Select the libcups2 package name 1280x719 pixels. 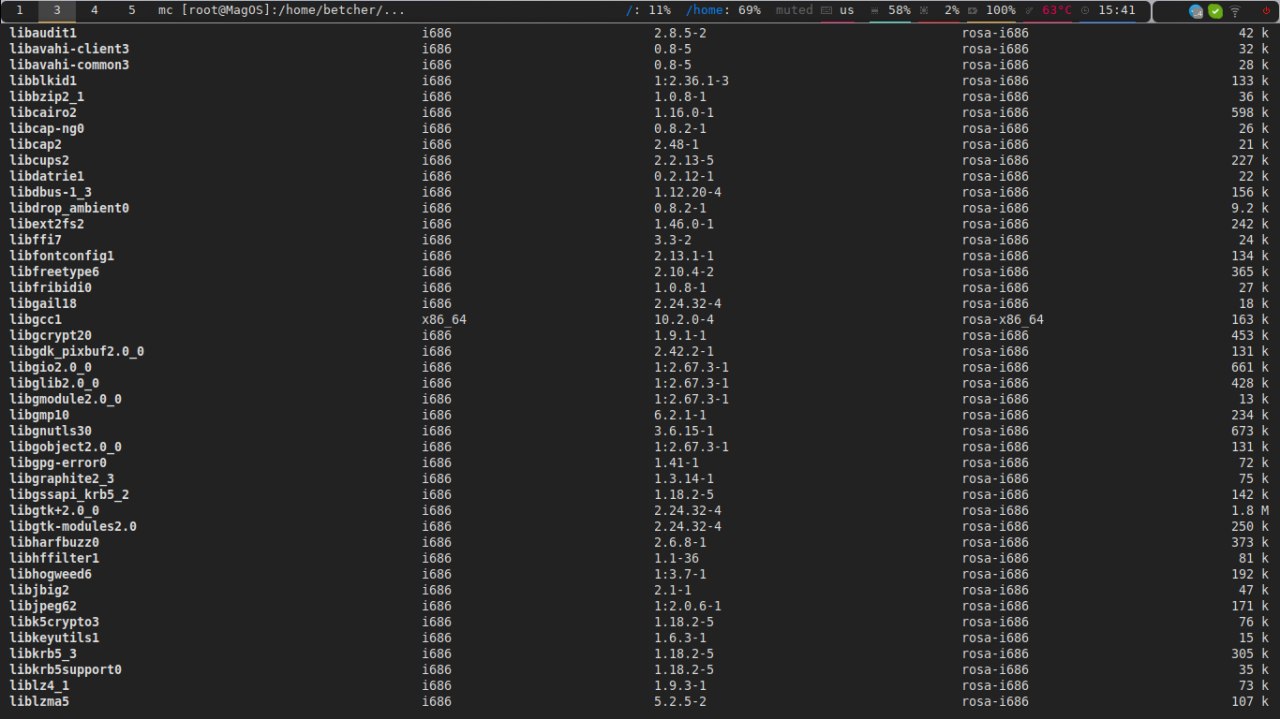coord(39,160)
